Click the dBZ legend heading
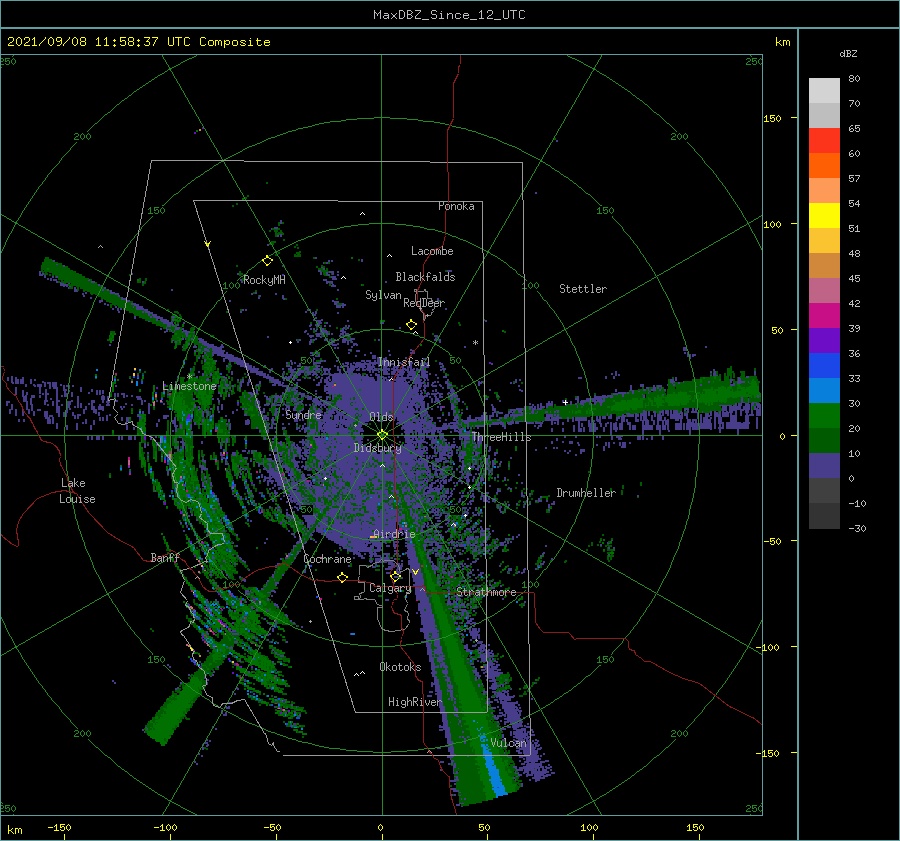Image resolution: width=900 pixels, height=841 pixels. pos(848,53)
